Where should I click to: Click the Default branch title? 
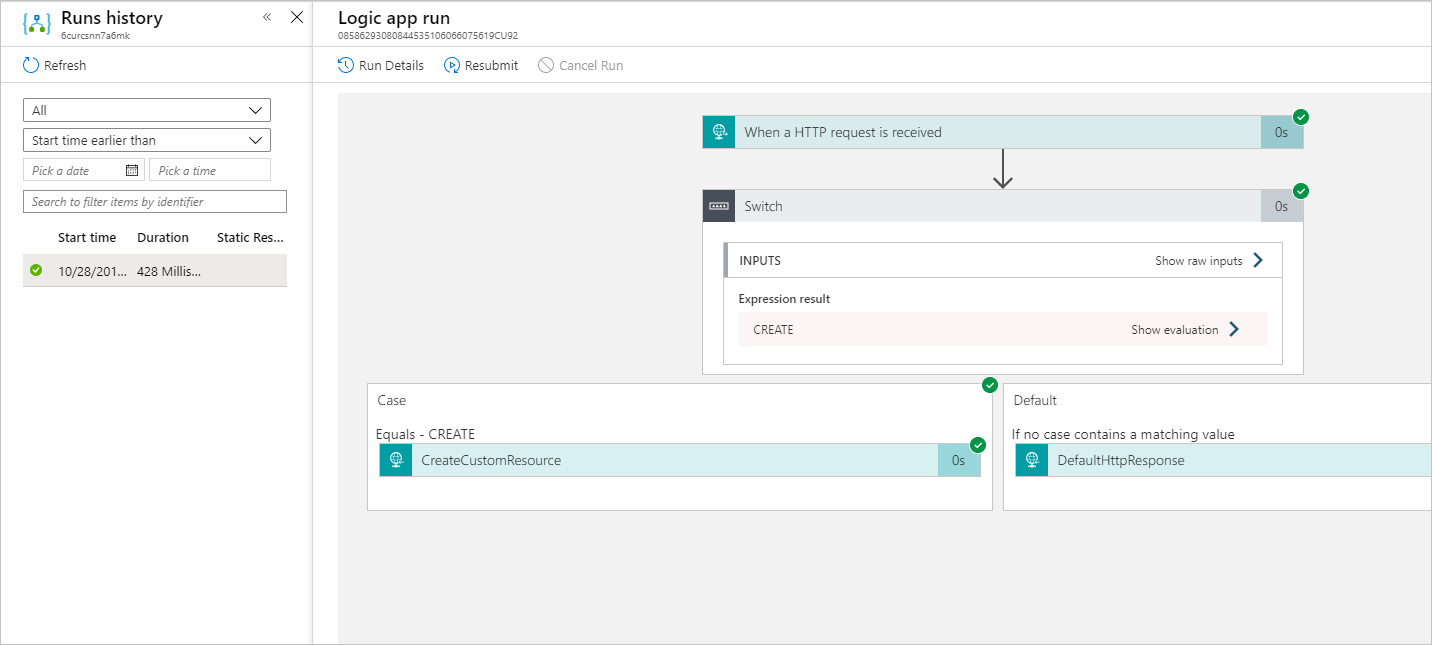pos(1035,400)
